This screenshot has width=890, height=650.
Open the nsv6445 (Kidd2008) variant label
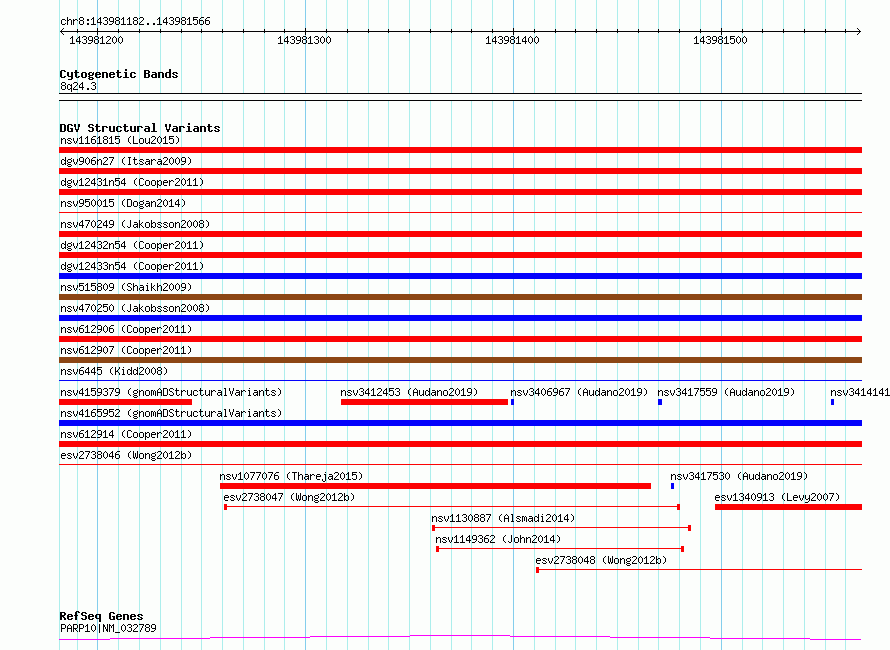coord(115,371)
